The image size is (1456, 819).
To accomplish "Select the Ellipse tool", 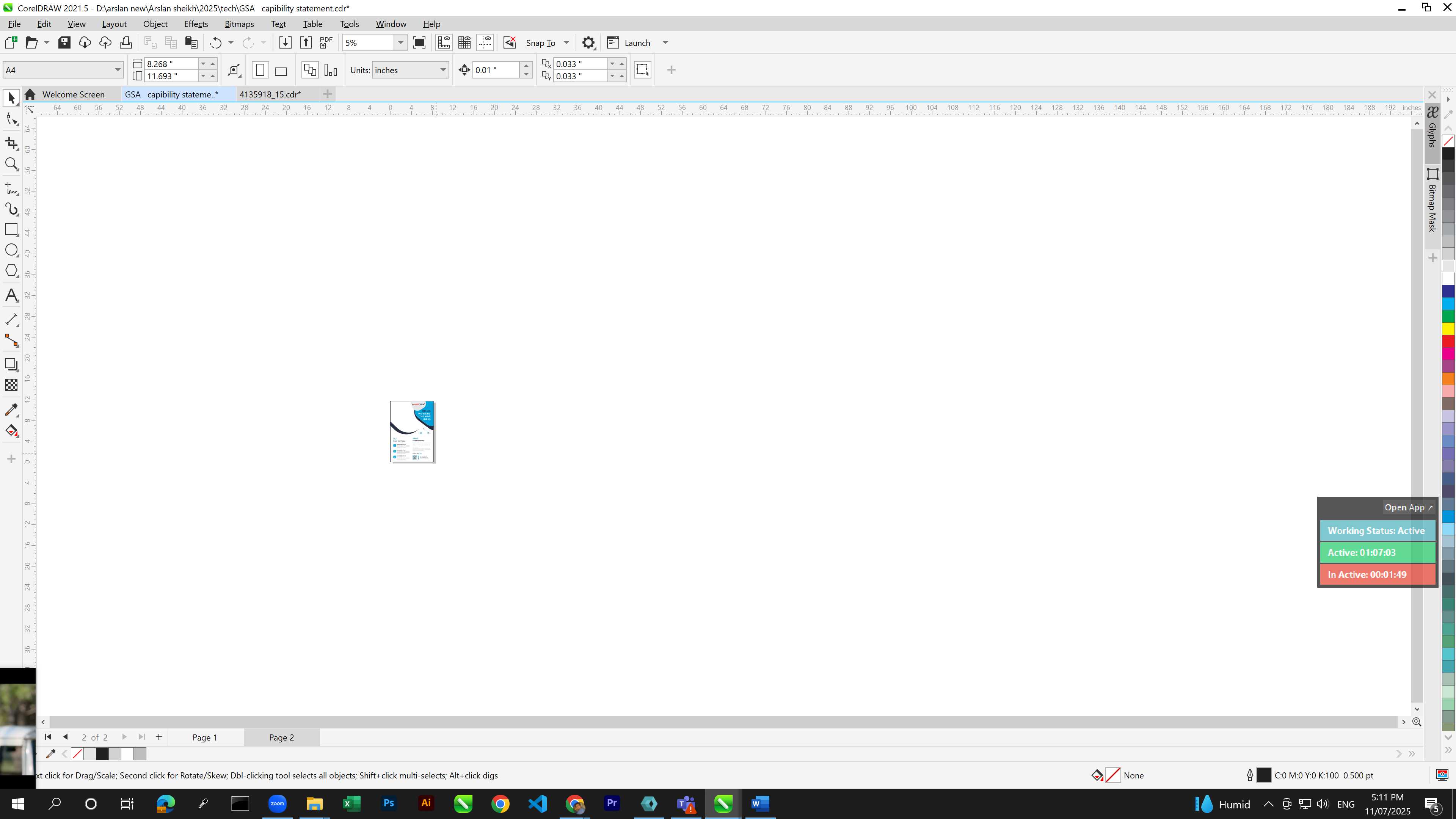I will point(11,250).
